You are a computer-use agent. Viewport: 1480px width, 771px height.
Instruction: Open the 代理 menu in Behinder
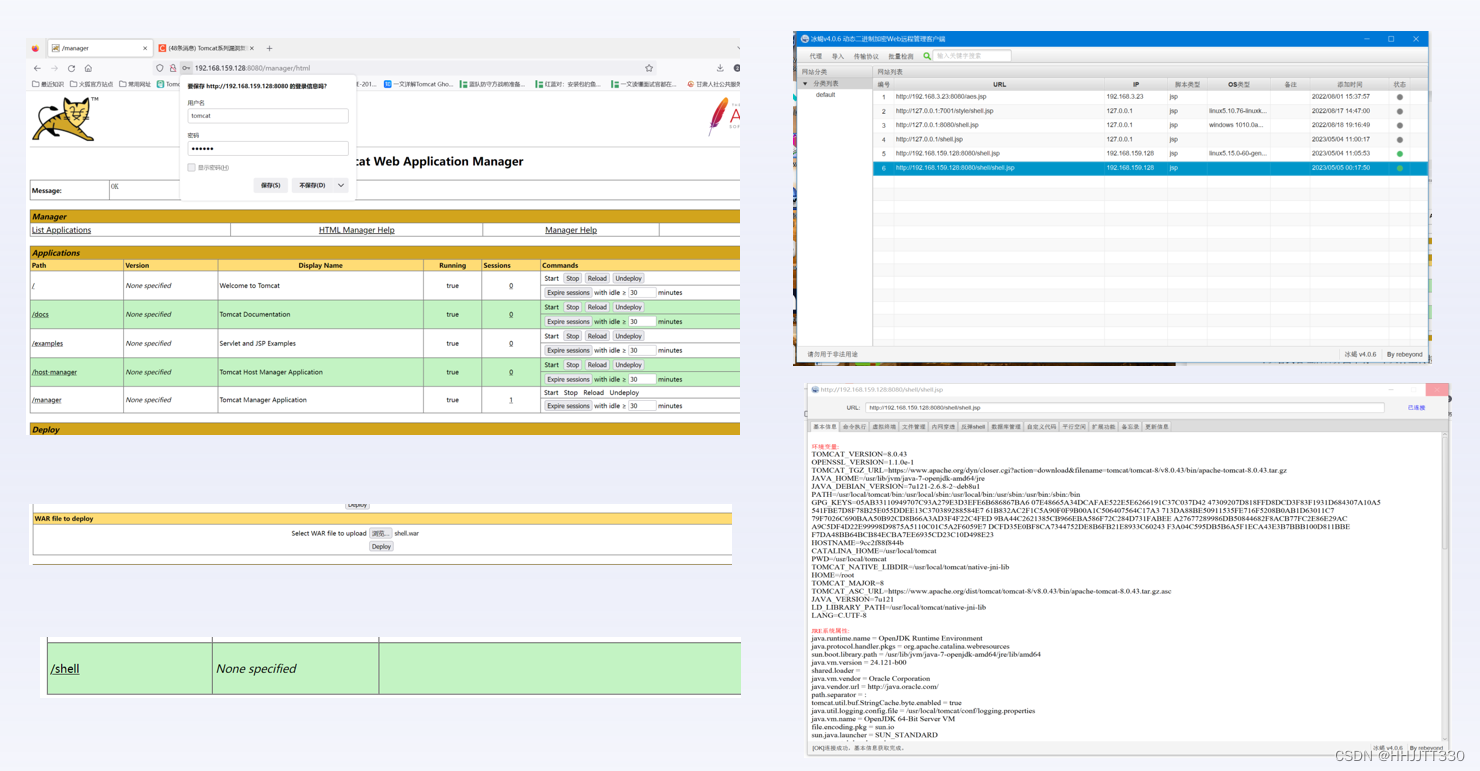[815, 57]
